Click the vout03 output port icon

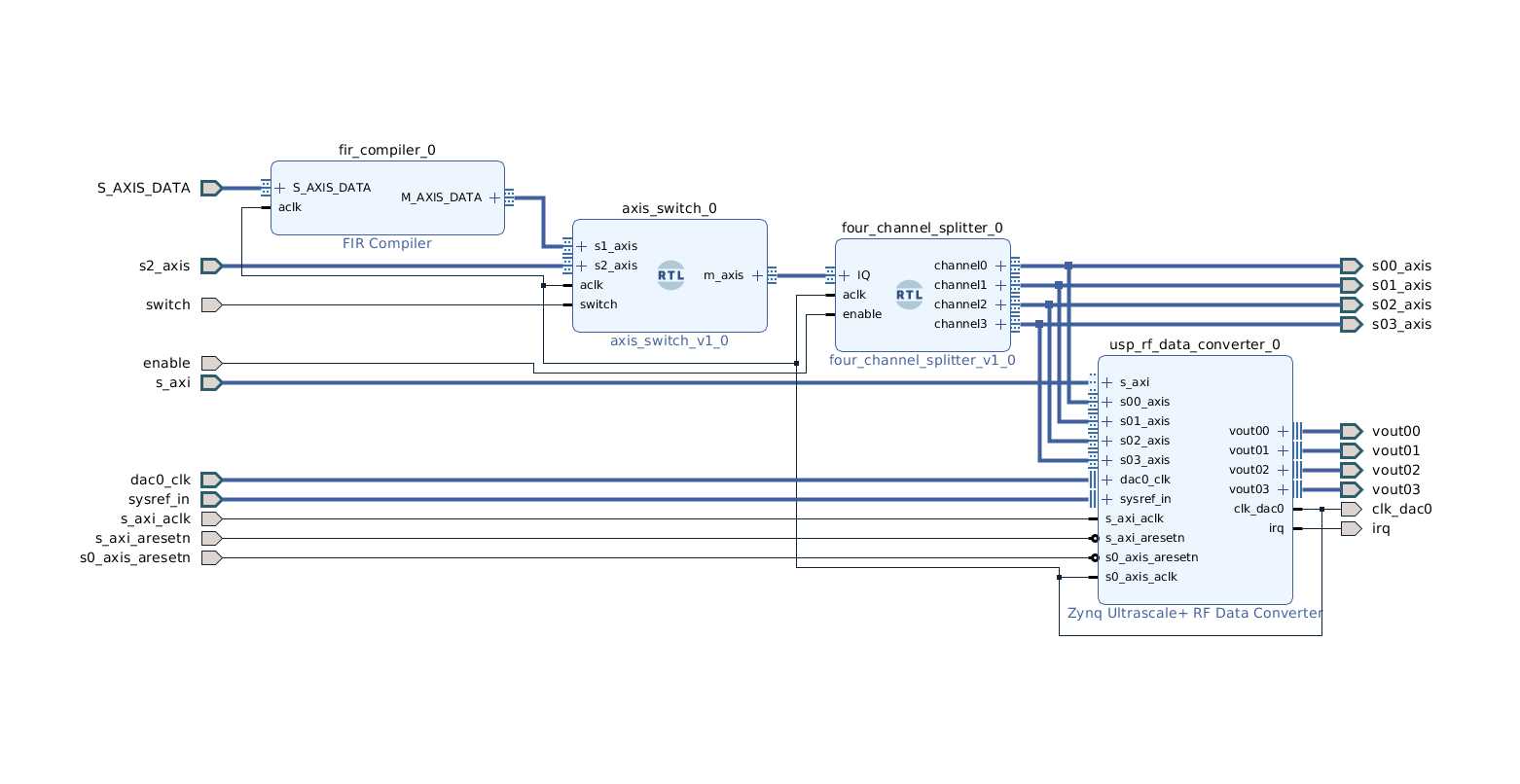[x=1351, y=489]
